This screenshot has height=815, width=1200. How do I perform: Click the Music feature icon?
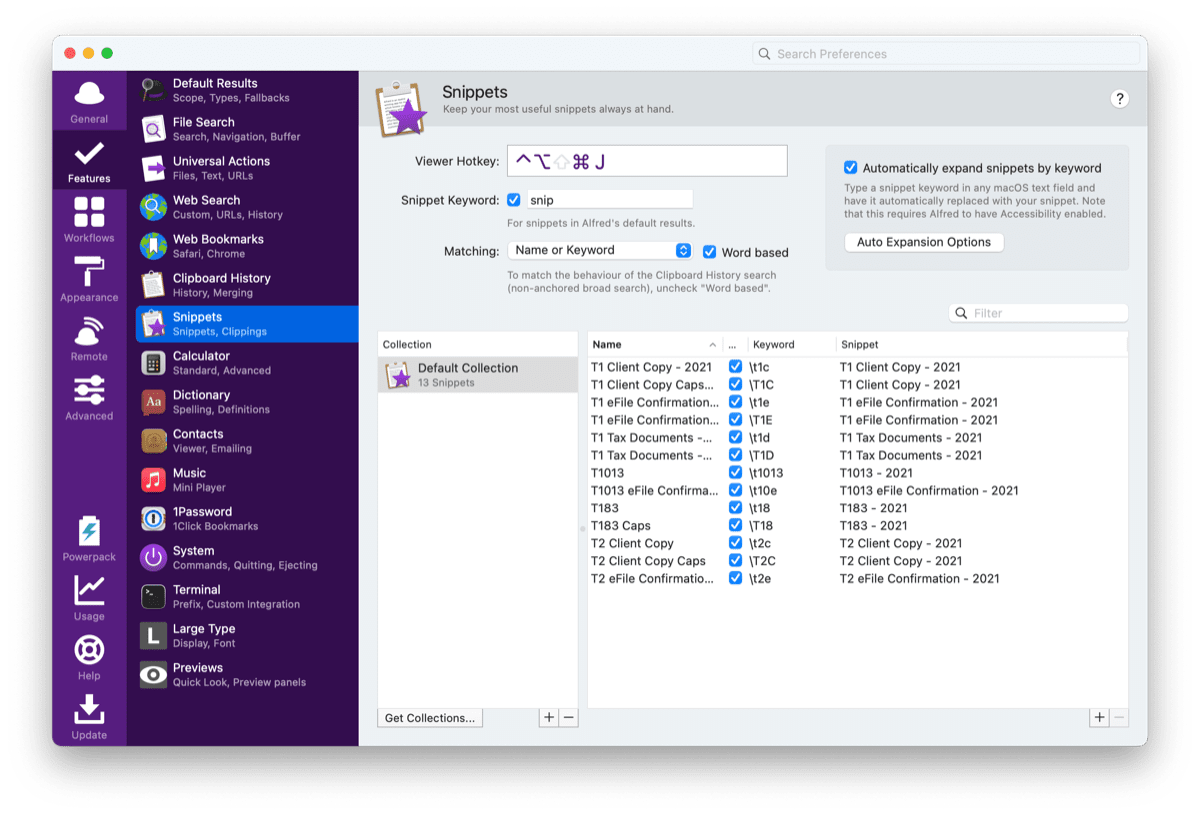[x=153, y=480]
